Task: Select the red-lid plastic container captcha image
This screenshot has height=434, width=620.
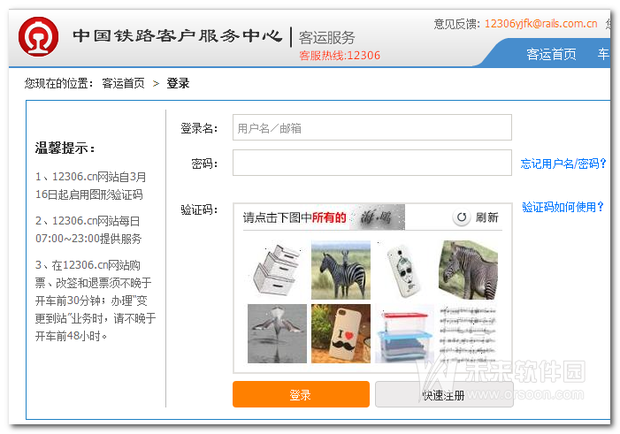Action: pyautogui.click(x=404, y=334)
